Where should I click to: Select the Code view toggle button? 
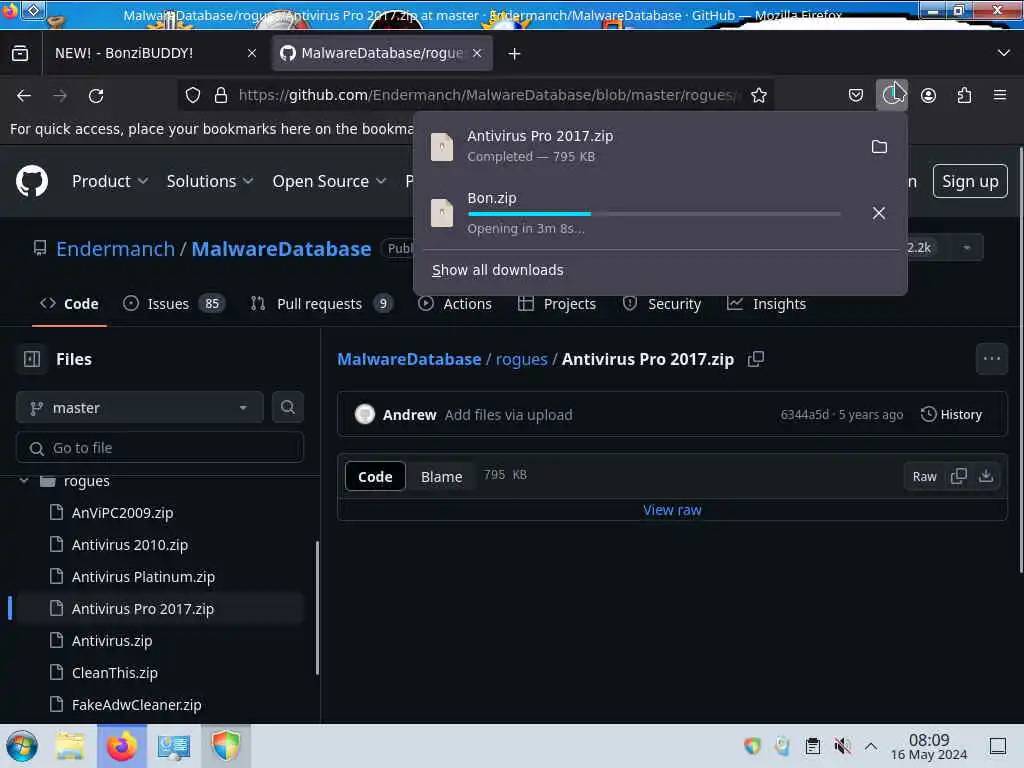click(375, 477)
